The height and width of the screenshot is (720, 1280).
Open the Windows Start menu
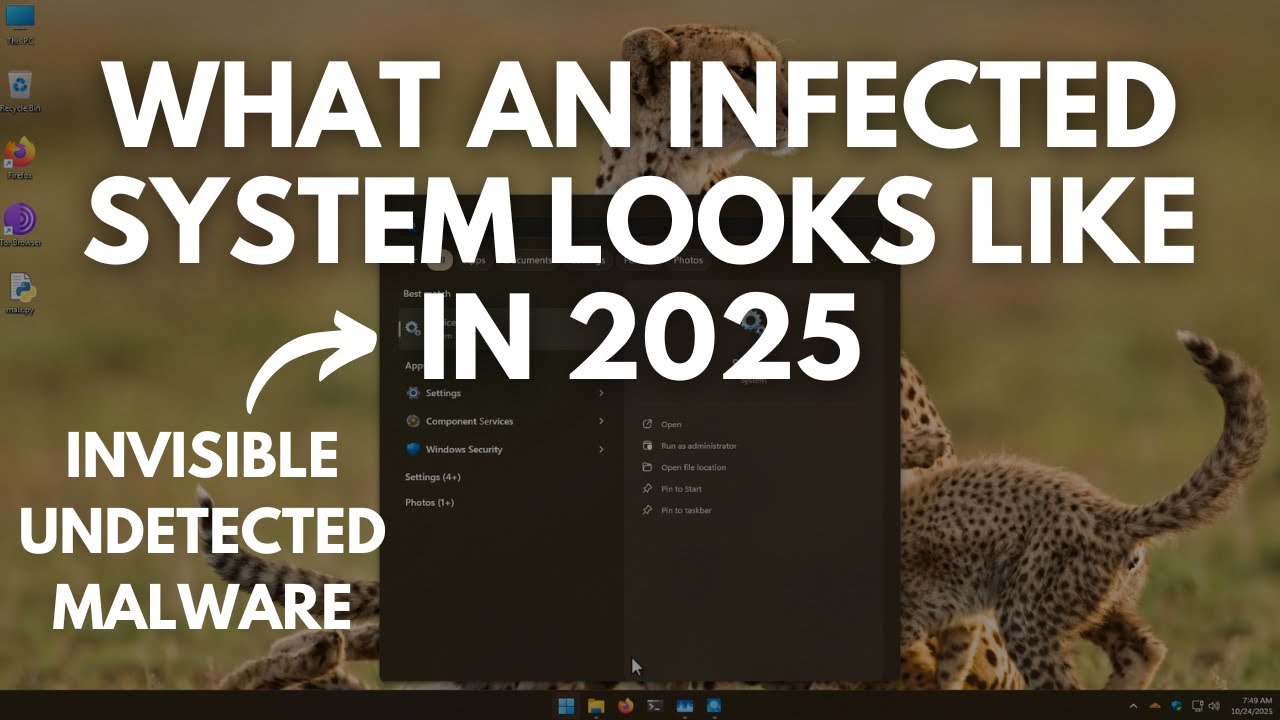pyautogui.click(x=566, y=706)
